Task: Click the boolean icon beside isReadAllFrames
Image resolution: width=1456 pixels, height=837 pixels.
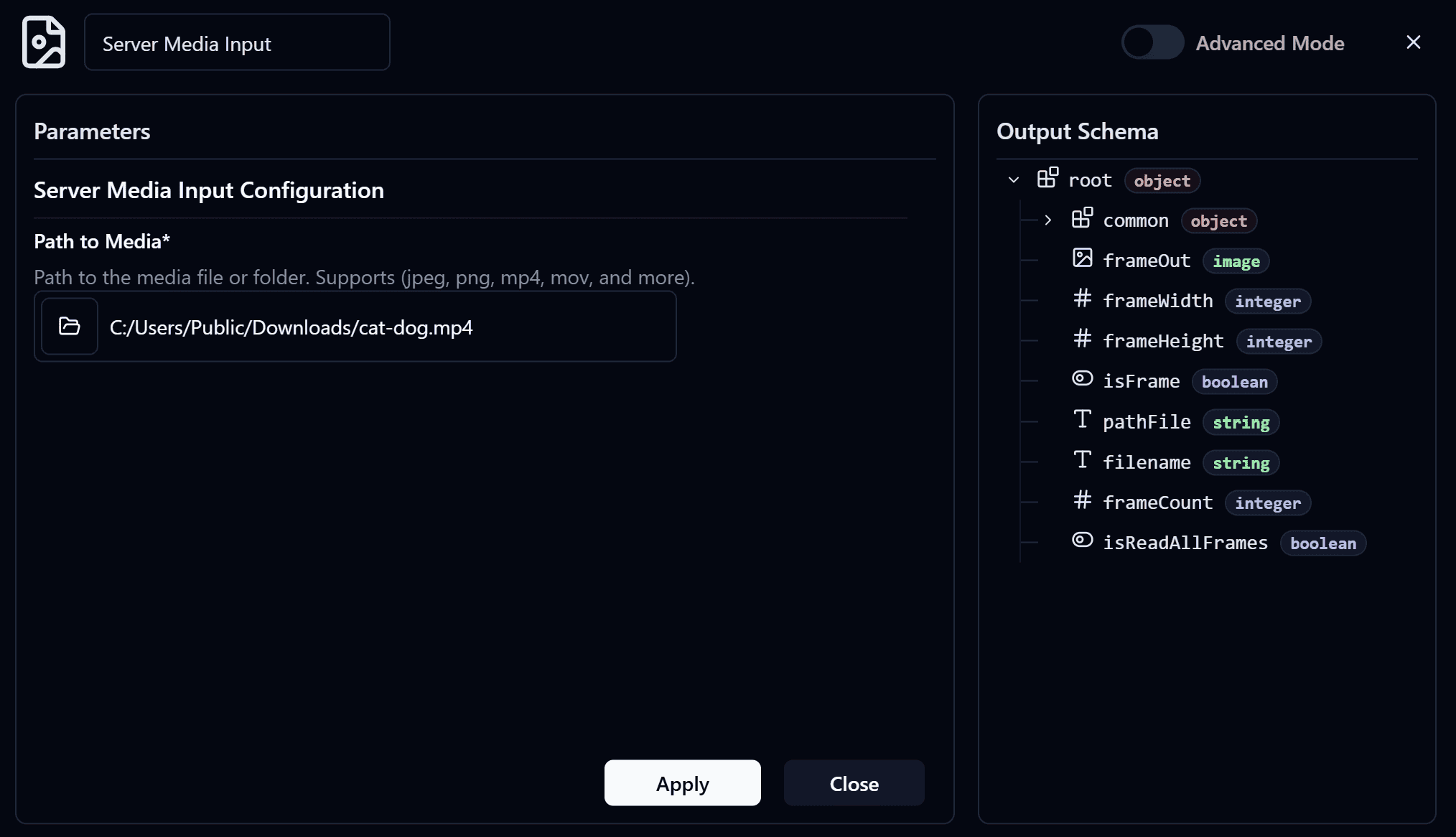Action: 1082,540
